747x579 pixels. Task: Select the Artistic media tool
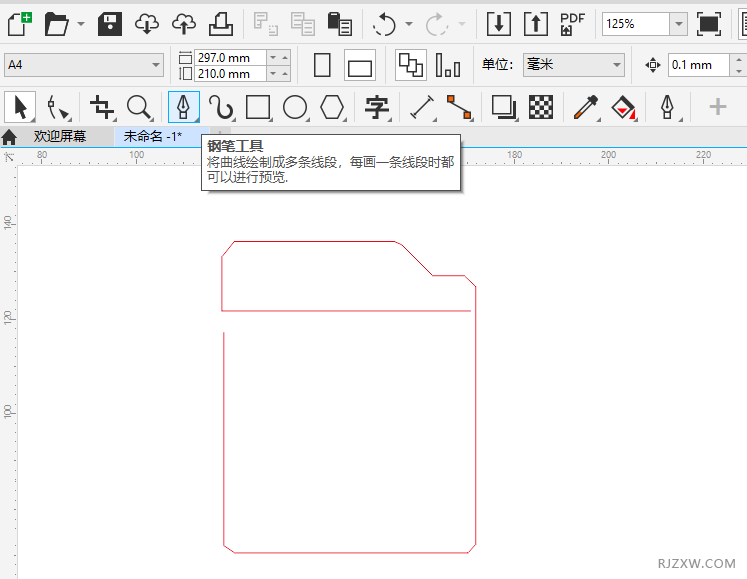[221, 107]
